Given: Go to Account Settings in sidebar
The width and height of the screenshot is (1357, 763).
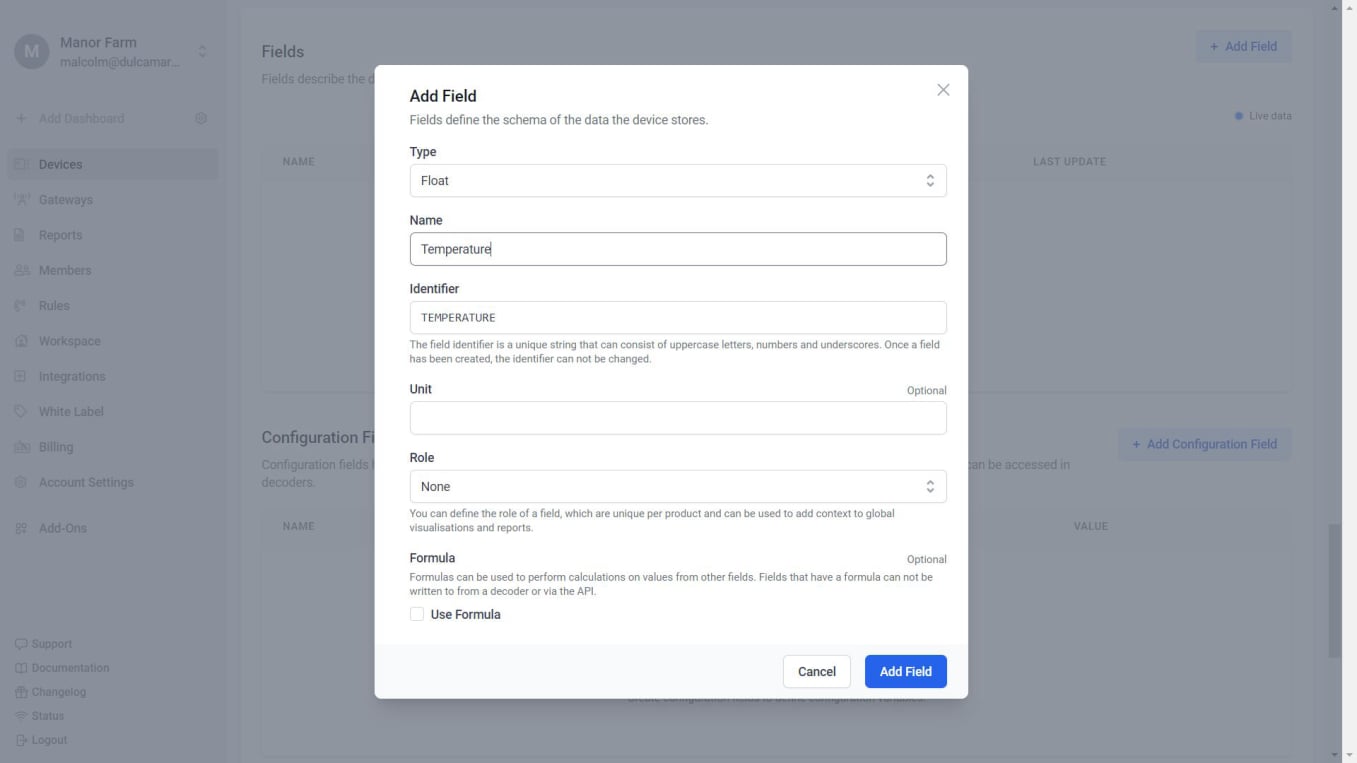Looking at the screenshot, I should (x=85, y=482).
